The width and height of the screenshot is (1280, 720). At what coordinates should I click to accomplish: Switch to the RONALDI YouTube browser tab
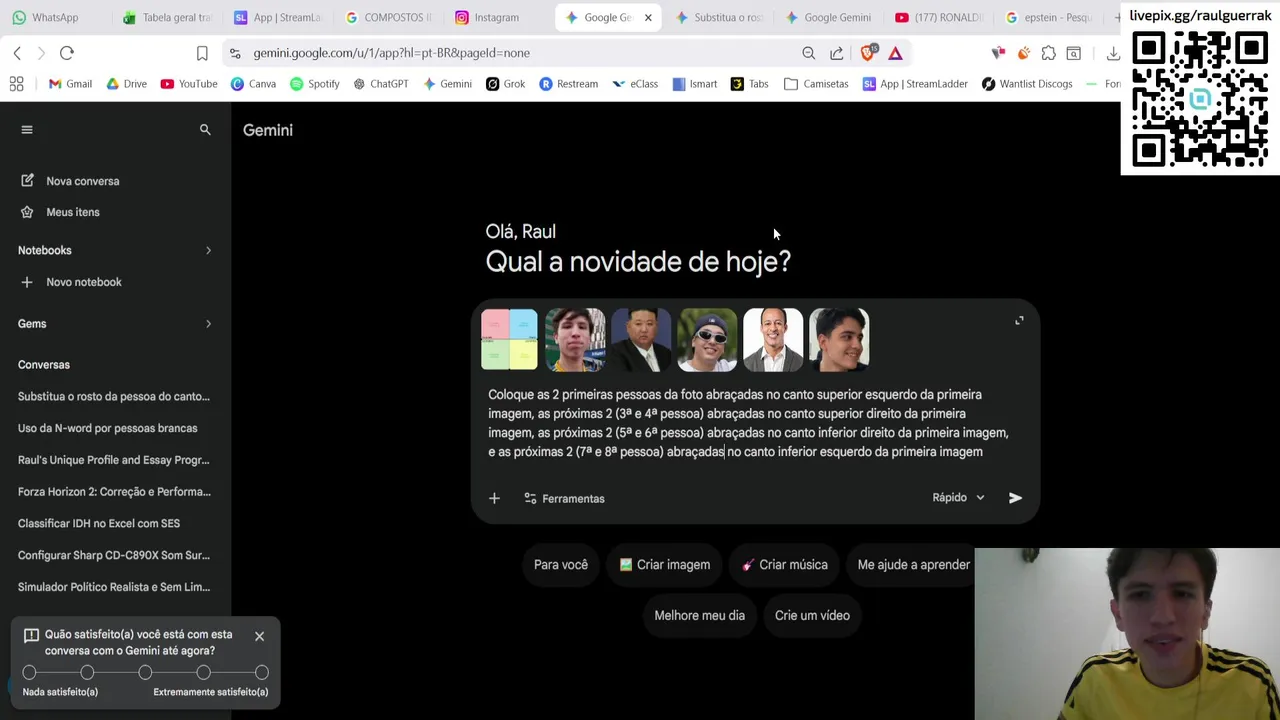point(938,17)
